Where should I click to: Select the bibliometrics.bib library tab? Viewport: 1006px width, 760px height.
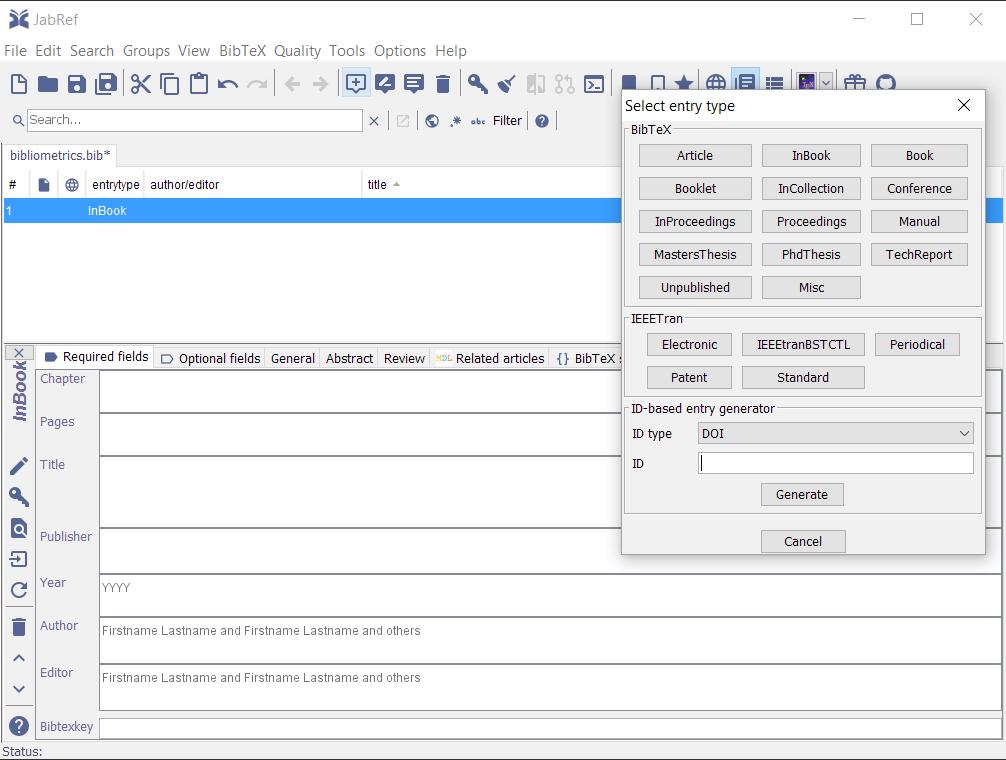coord(60,155)
